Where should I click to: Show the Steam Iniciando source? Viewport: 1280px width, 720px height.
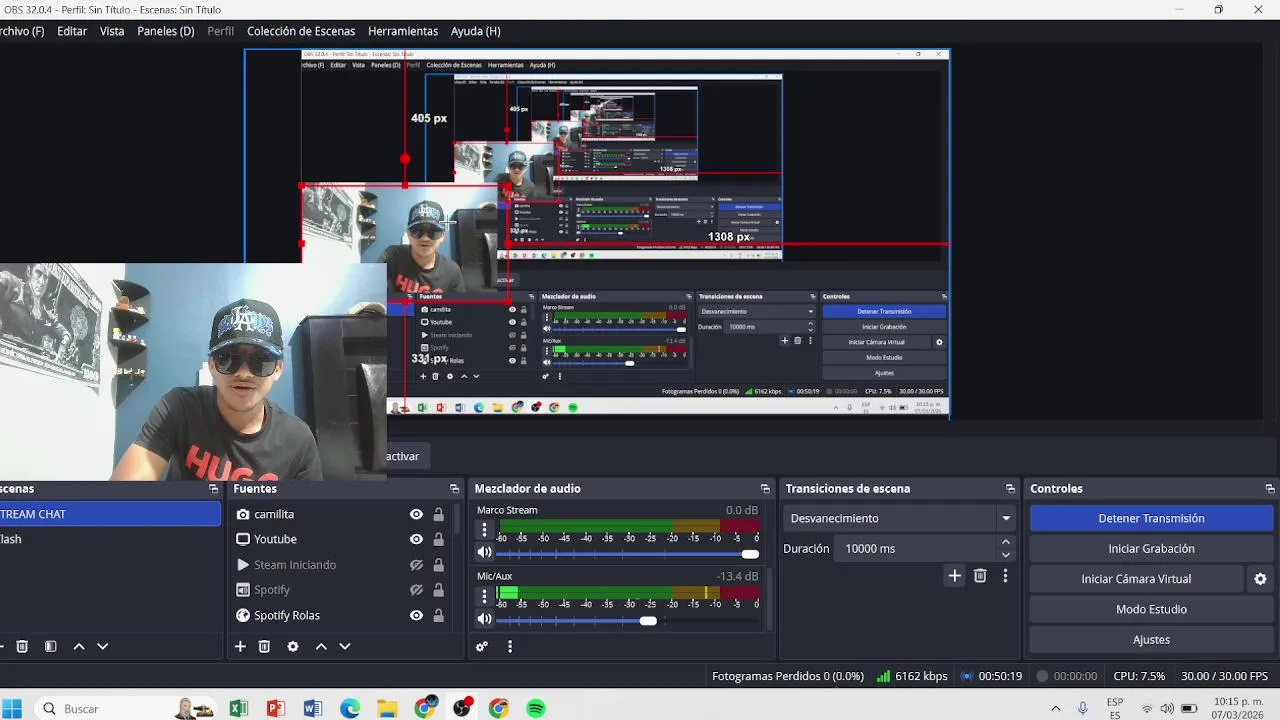[x=416, y=565]
